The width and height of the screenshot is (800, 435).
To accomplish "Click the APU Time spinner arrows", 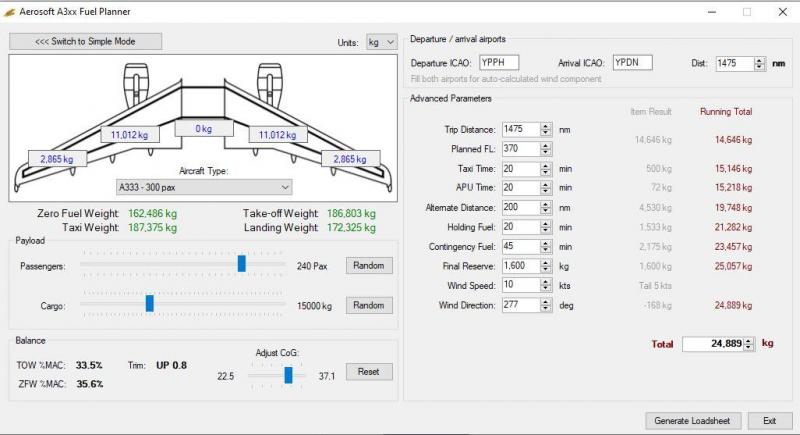I will (546, 188).
